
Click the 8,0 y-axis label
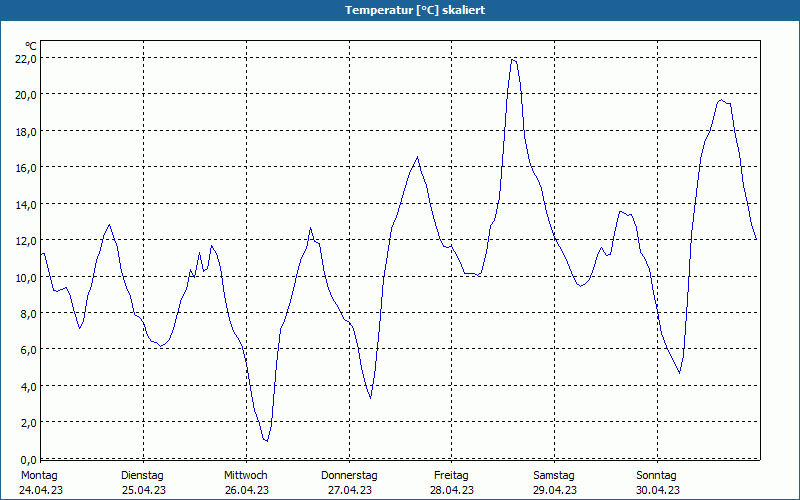point(28,314)
